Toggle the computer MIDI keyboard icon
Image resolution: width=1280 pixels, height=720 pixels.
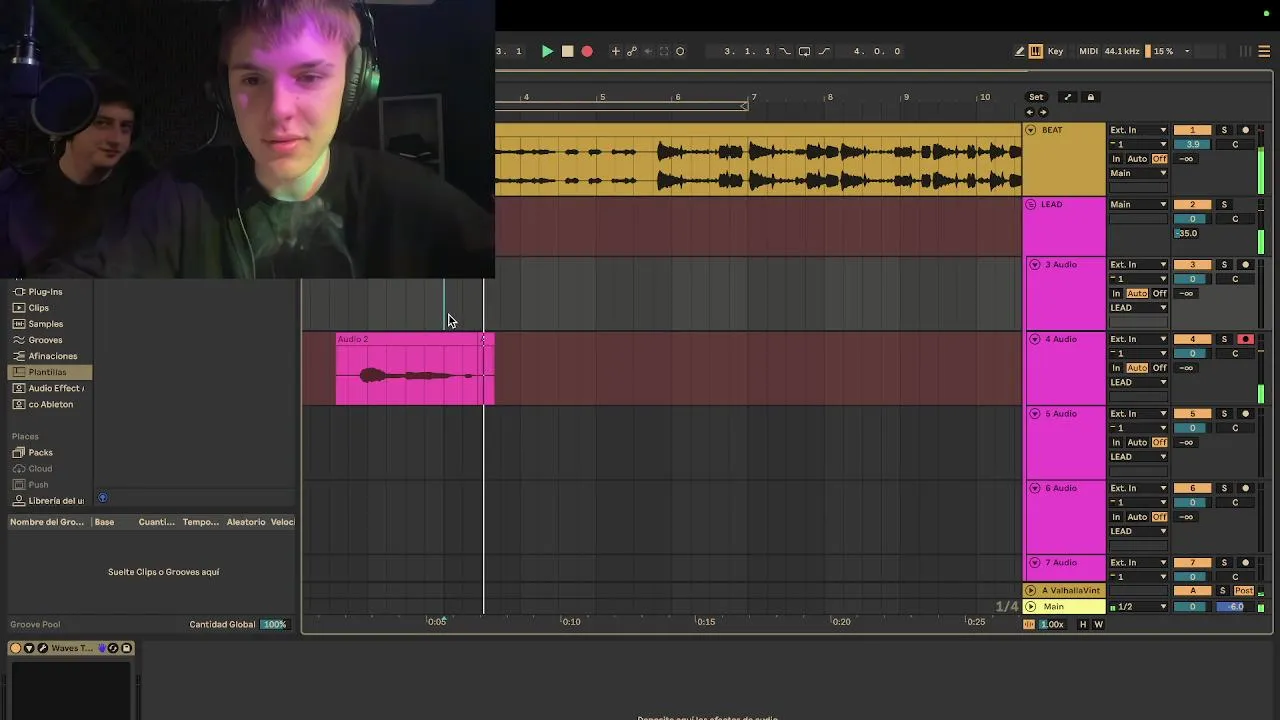[x=1035, y=51]
